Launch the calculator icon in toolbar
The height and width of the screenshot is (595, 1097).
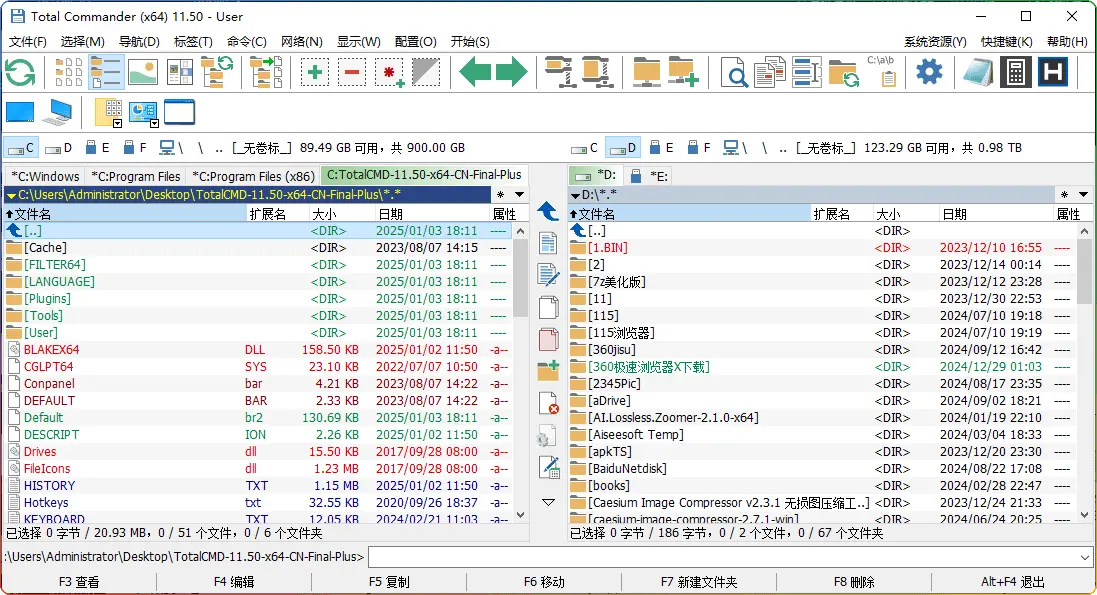(x=1016, y=72)
